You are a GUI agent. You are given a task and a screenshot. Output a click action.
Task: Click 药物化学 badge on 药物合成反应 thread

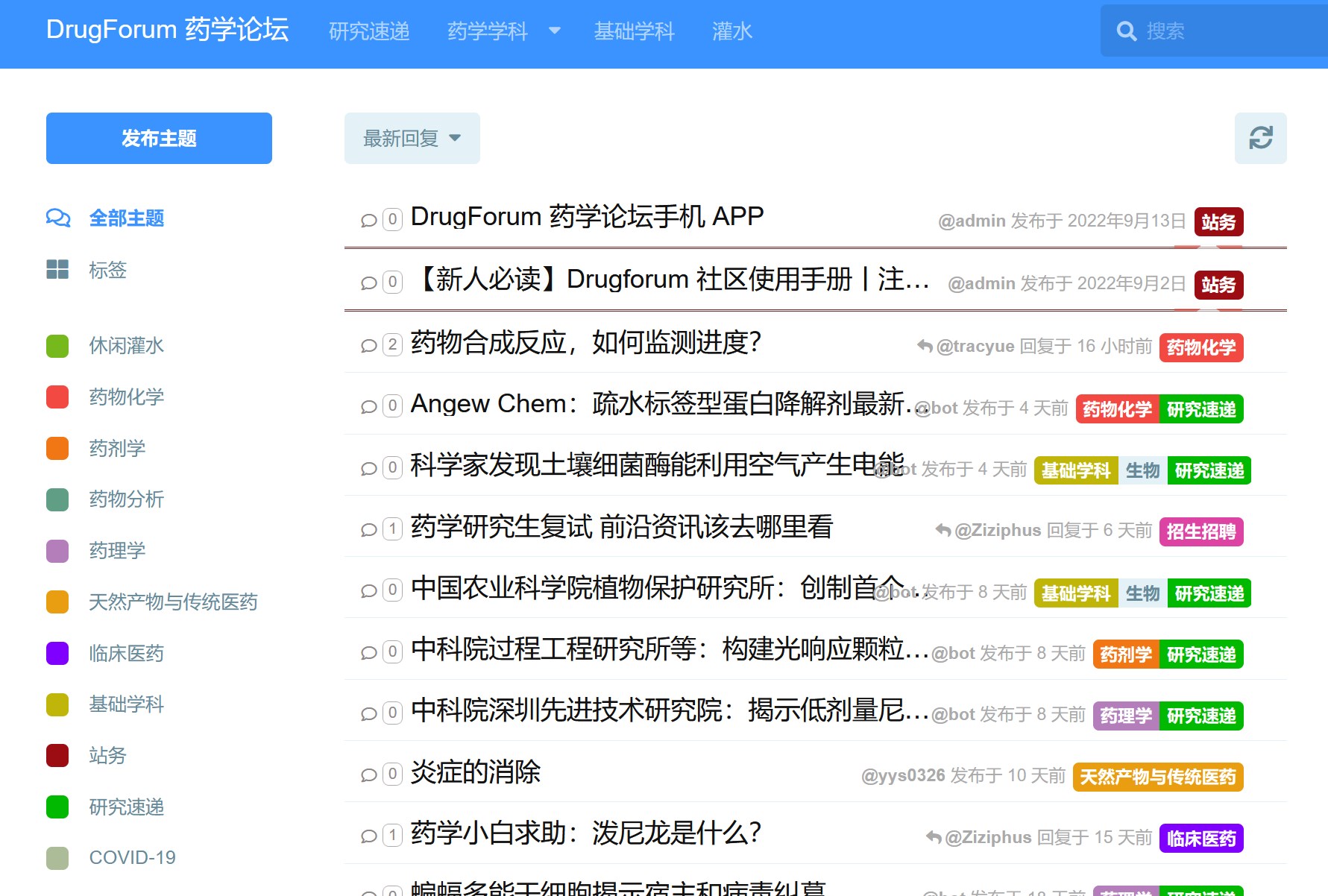[1201, 347]
